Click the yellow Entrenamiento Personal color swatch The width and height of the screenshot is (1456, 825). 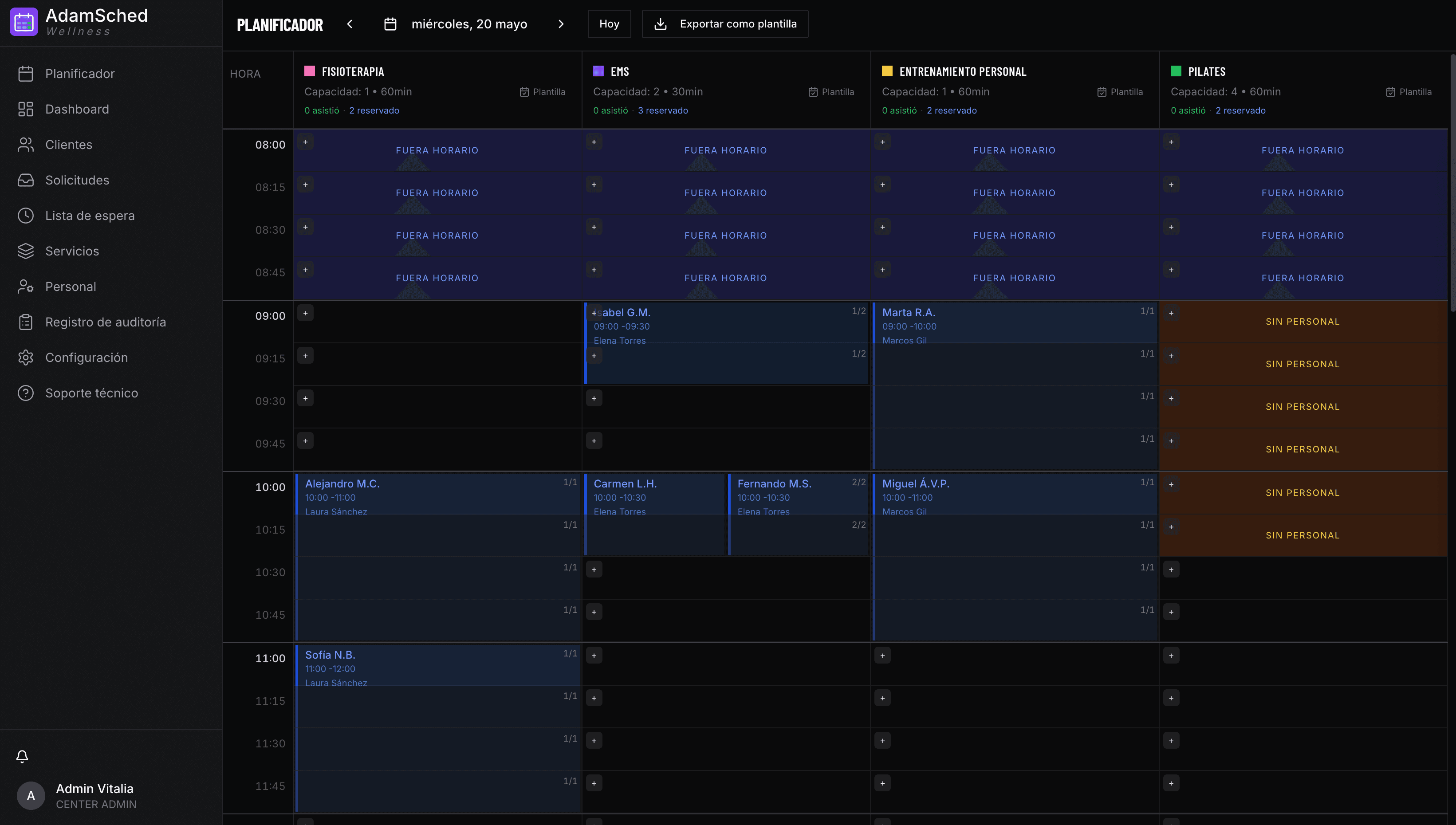pyautogui.click(x=887, y=71)
